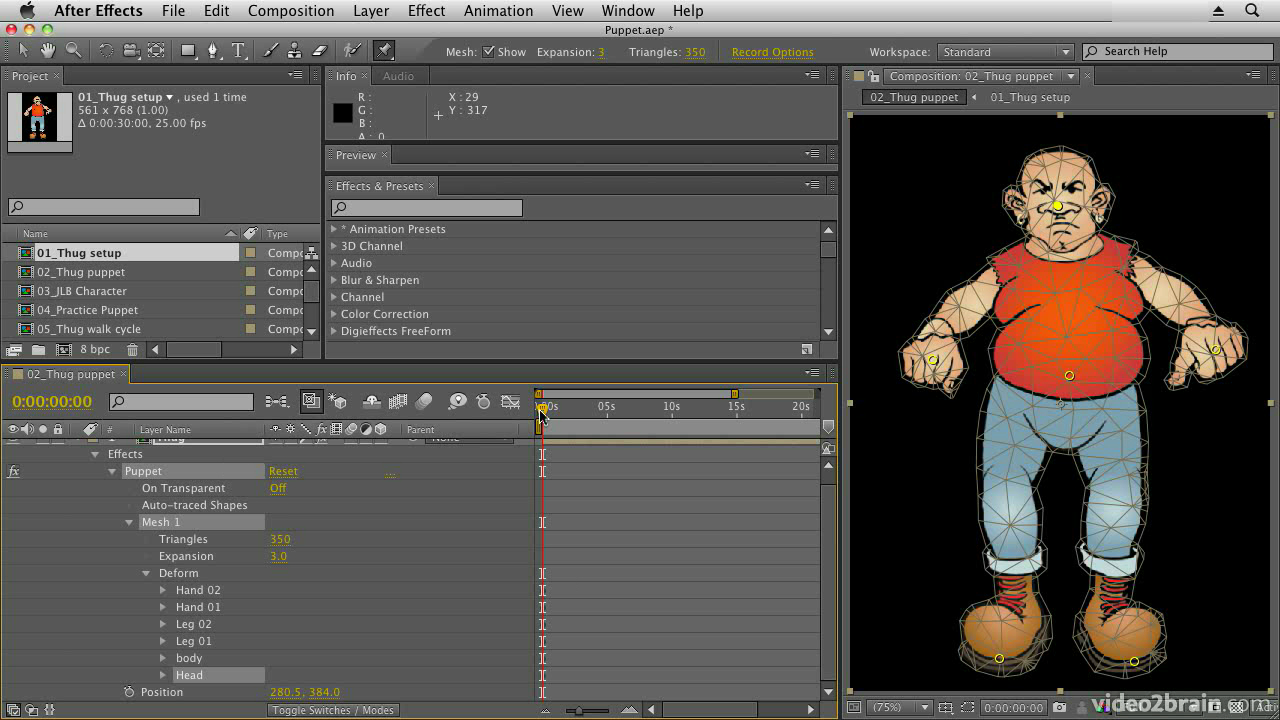
Task: Select the Brush tool
Action: (270, 50)
